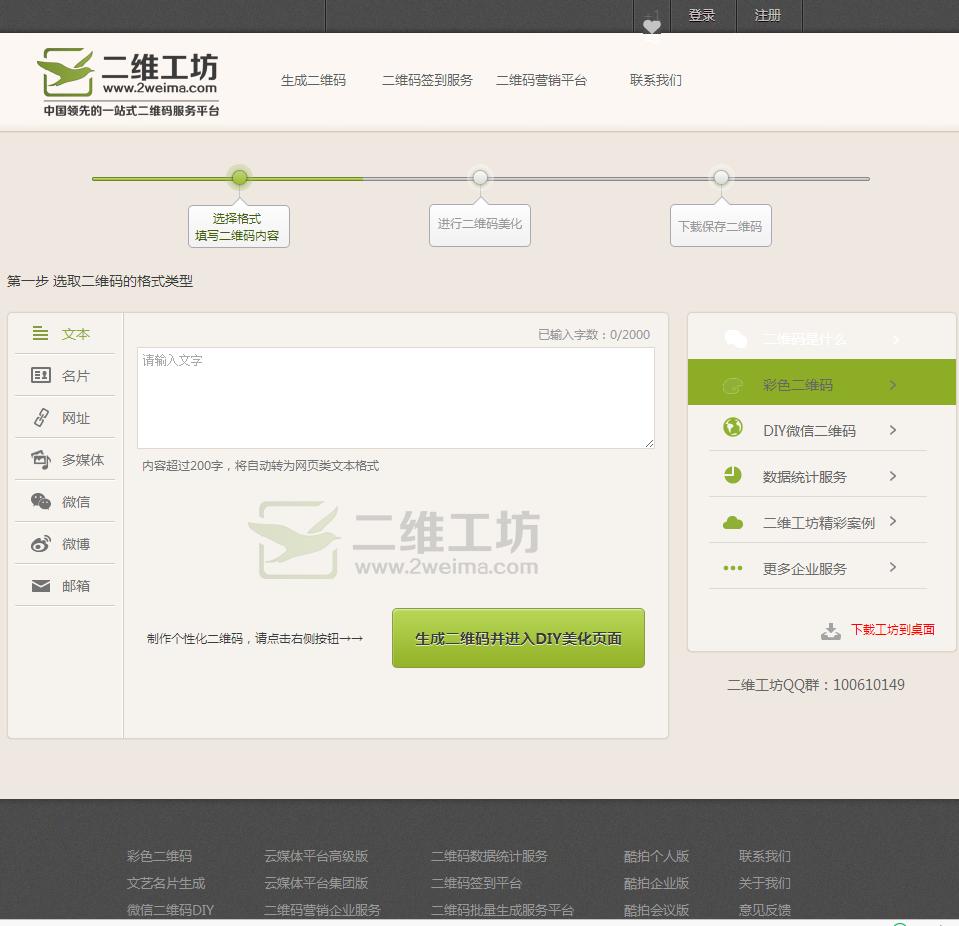Screen dimensions: 959x926
Task: Click the 登录 login button
Action: coord(702,15)
